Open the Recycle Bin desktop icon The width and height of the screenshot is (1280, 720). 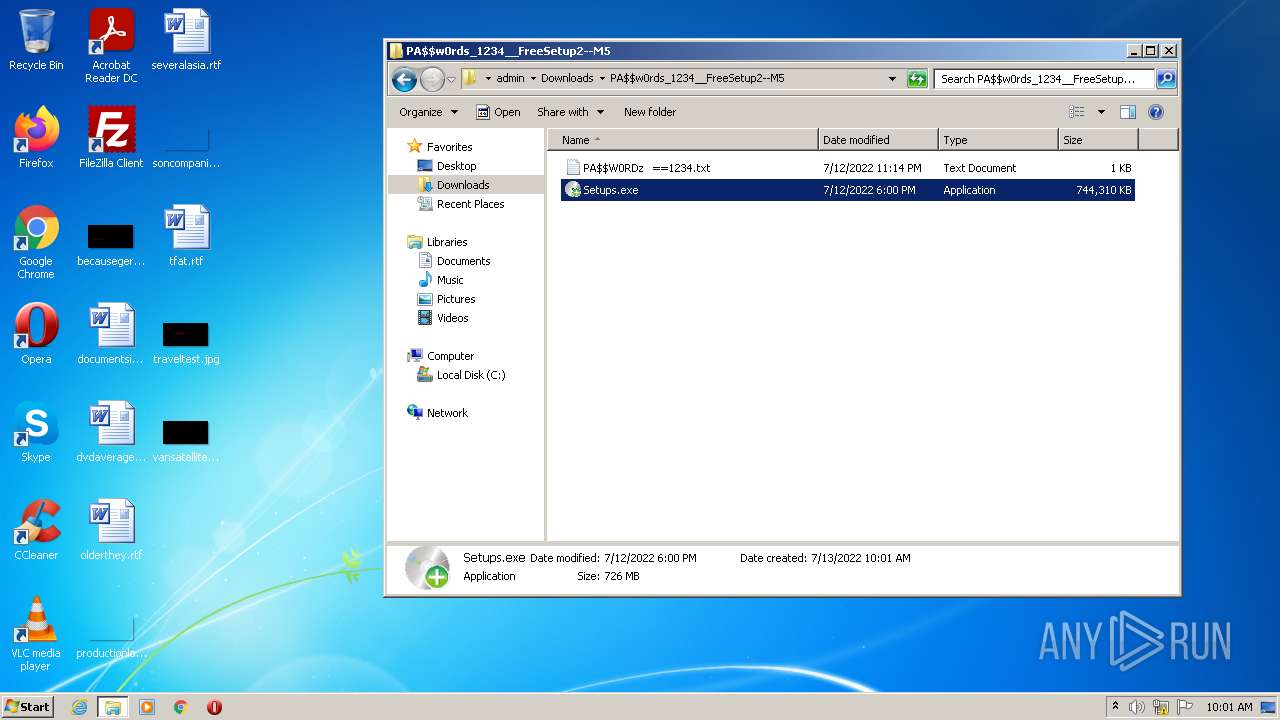(x=36, y=40)
